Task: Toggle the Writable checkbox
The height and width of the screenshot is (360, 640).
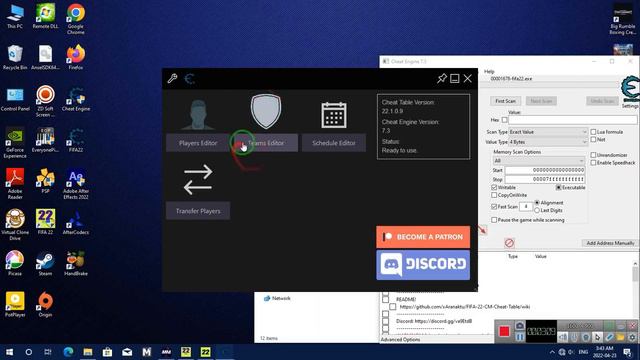Action: click(x=494, y=187)
